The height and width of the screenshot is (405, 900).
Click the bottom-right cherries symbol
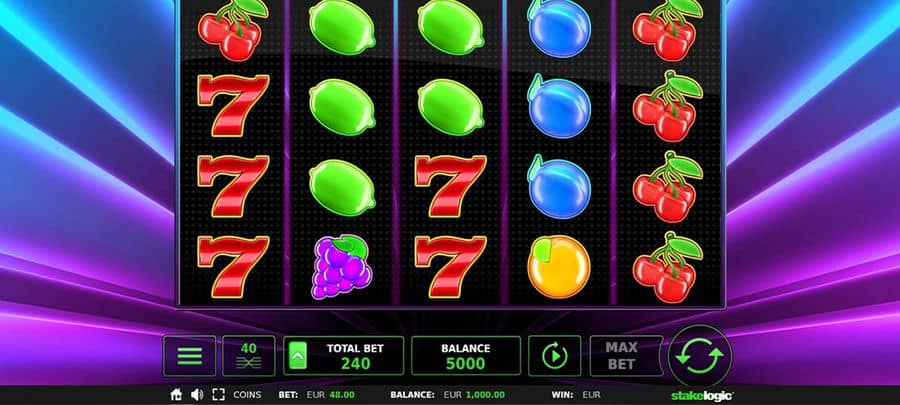pyautogui.click(x=668, y=267)
